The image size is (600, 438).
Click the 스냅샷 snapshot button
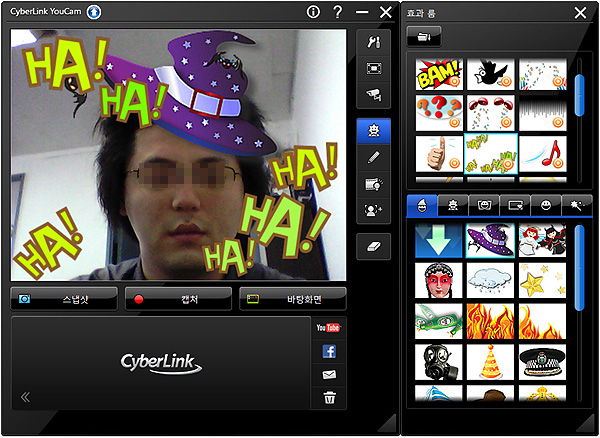[64, 299]
